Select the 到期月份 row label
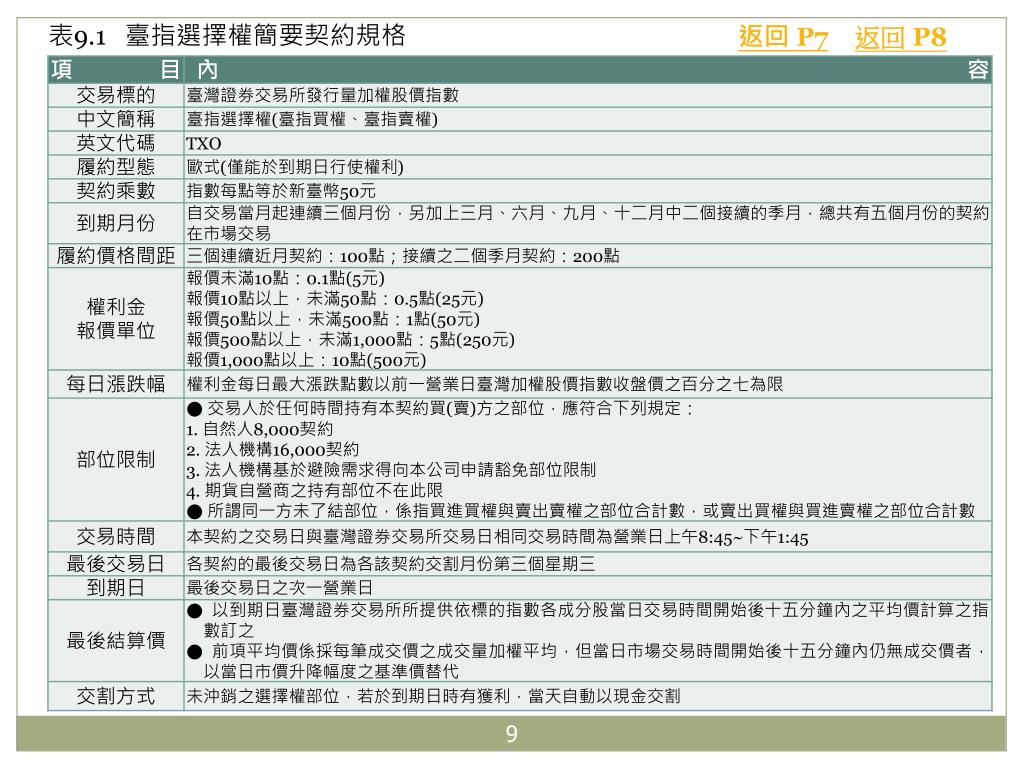 (116, 223)
